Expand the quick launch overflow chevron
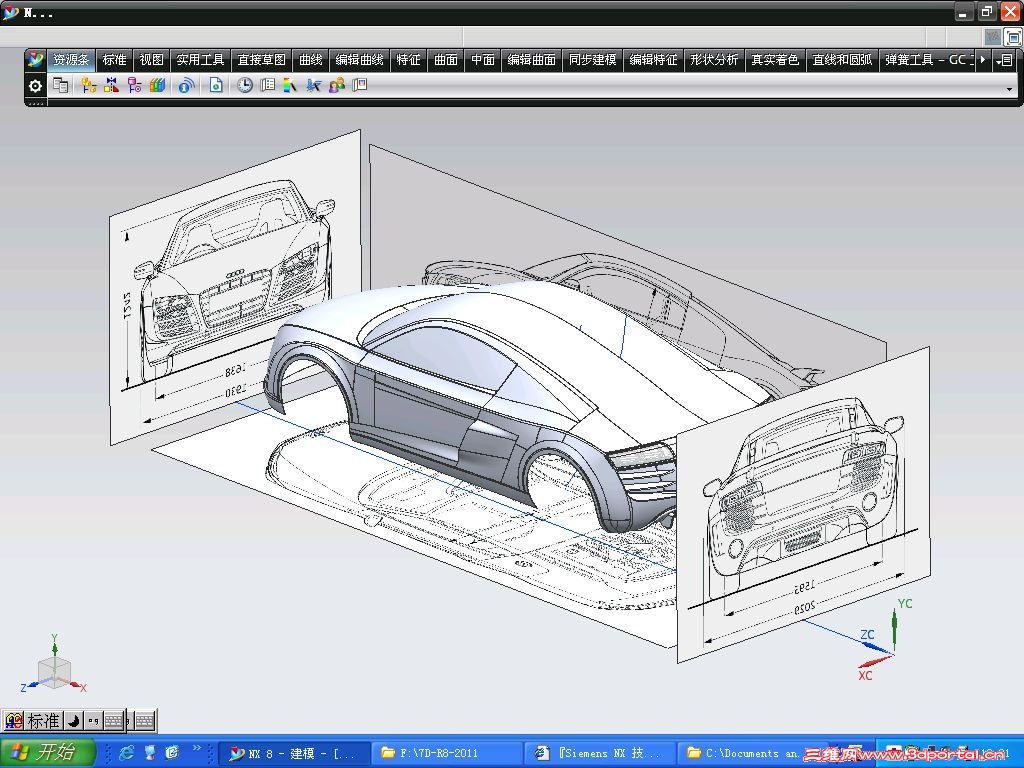Image resolution: width=1024 pixels, height=768 pixels. tap(197, 748)
